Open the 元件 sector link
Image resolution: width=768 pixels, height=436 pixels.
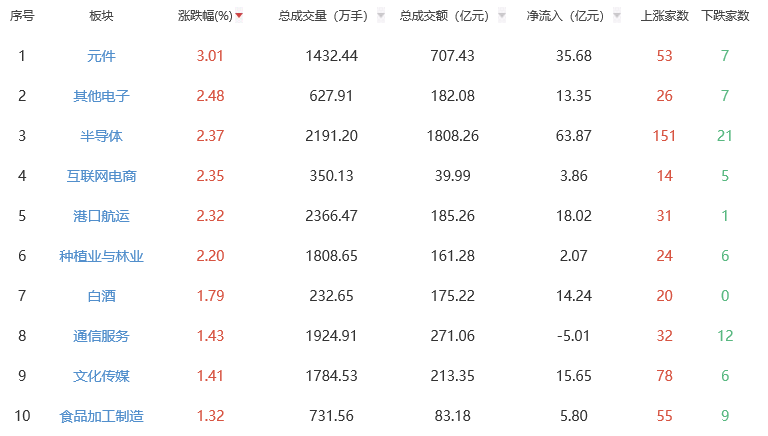click(101, 56)
